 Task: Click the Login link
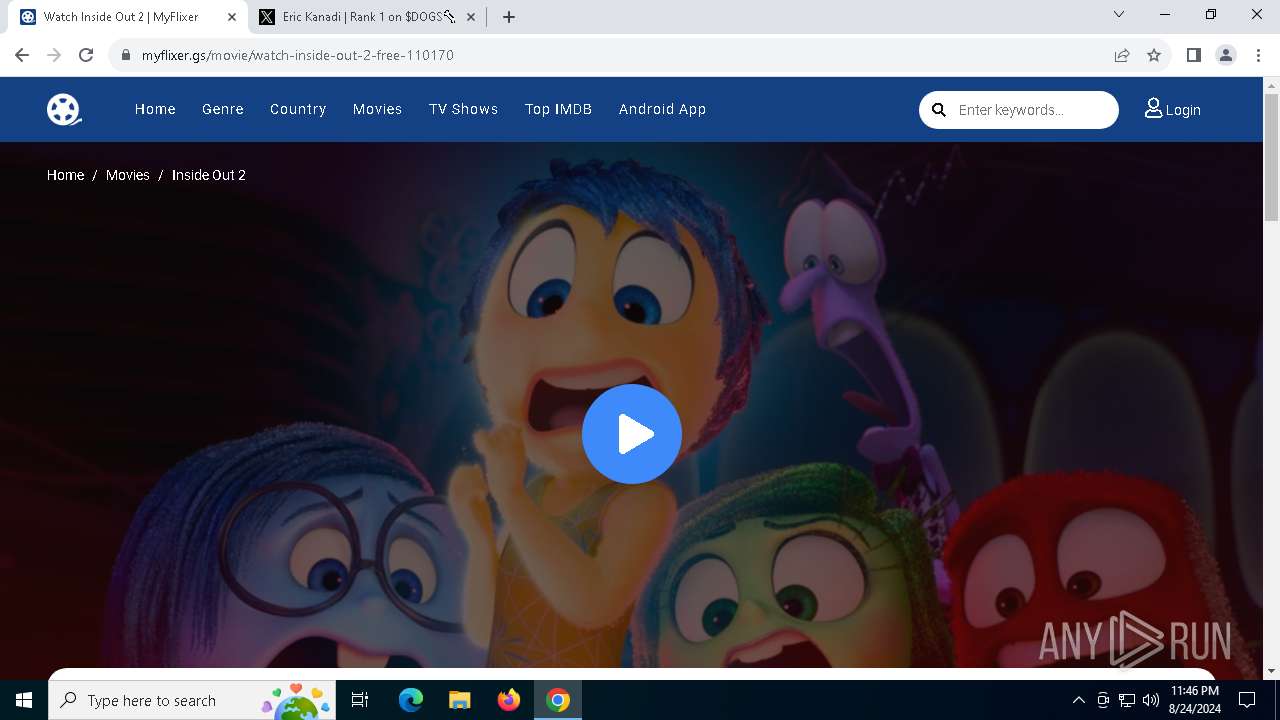(x=1173, y=109)
